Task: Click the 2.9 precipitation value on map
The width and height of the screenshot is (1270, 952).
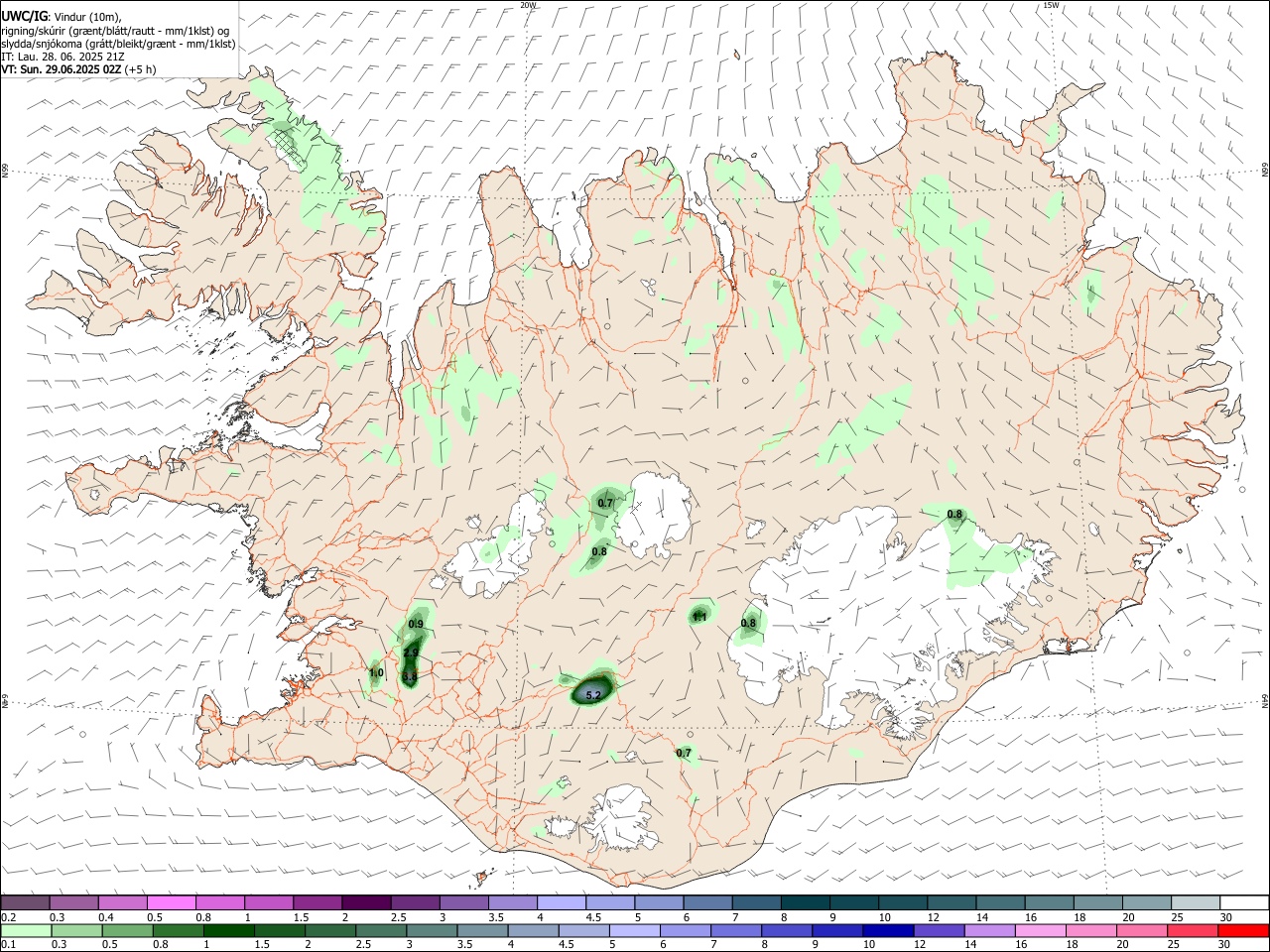Action: [x=411, y=652]
